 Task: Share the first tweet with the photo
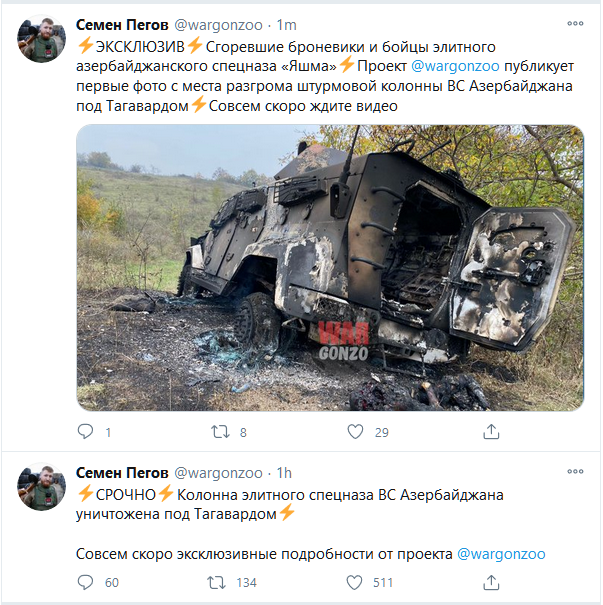tap(491, 431)
